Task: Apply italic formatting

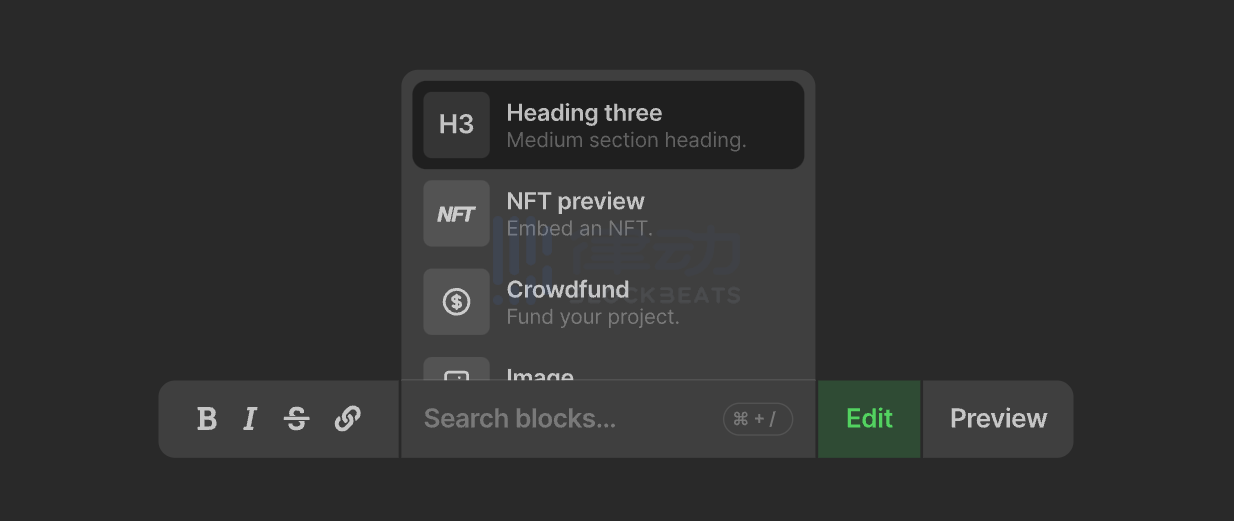Action: (x=251, y=419)
